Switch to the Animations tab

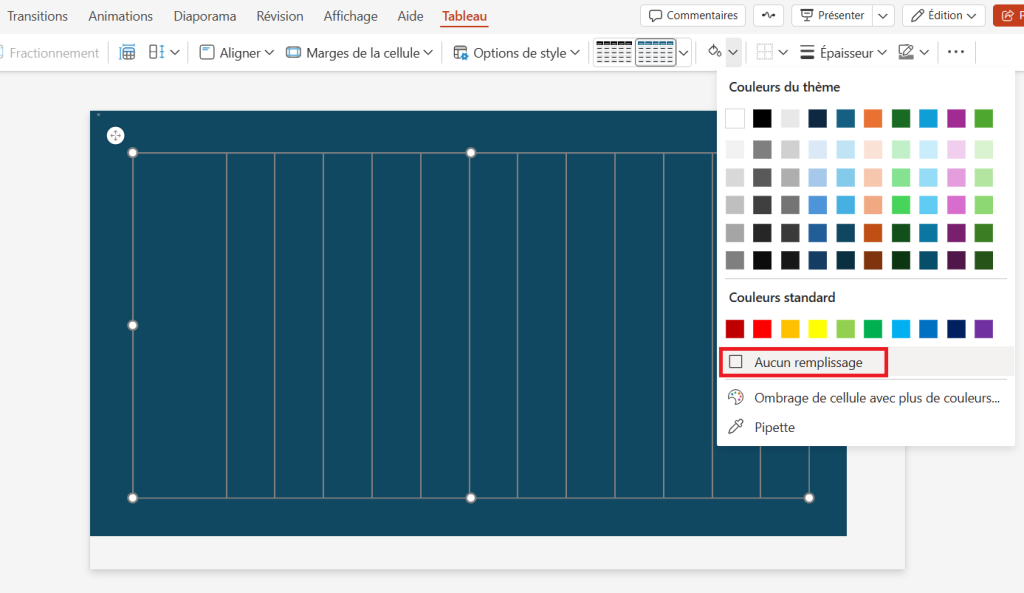120,16
